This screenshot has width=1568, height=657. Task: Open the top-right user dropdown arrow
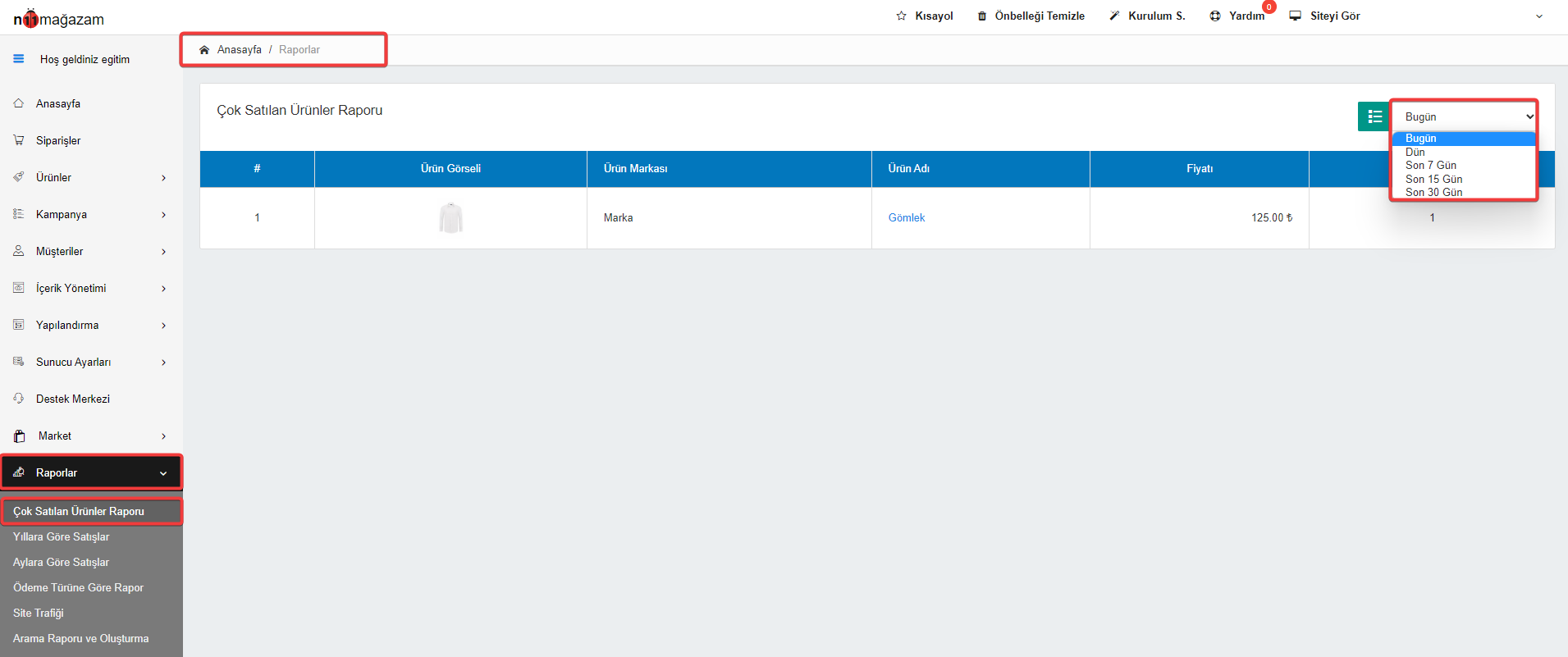pos(1539,16)
